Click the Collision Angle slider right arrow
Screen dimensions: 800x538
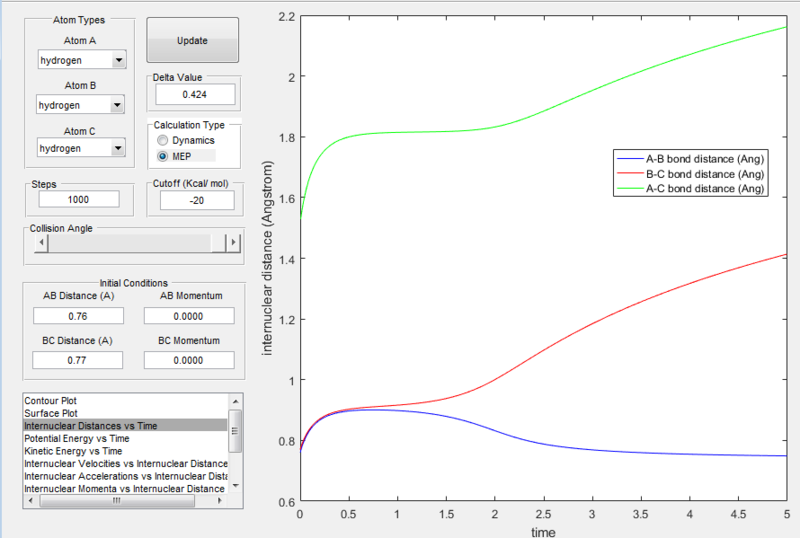[x=233, y=242]
